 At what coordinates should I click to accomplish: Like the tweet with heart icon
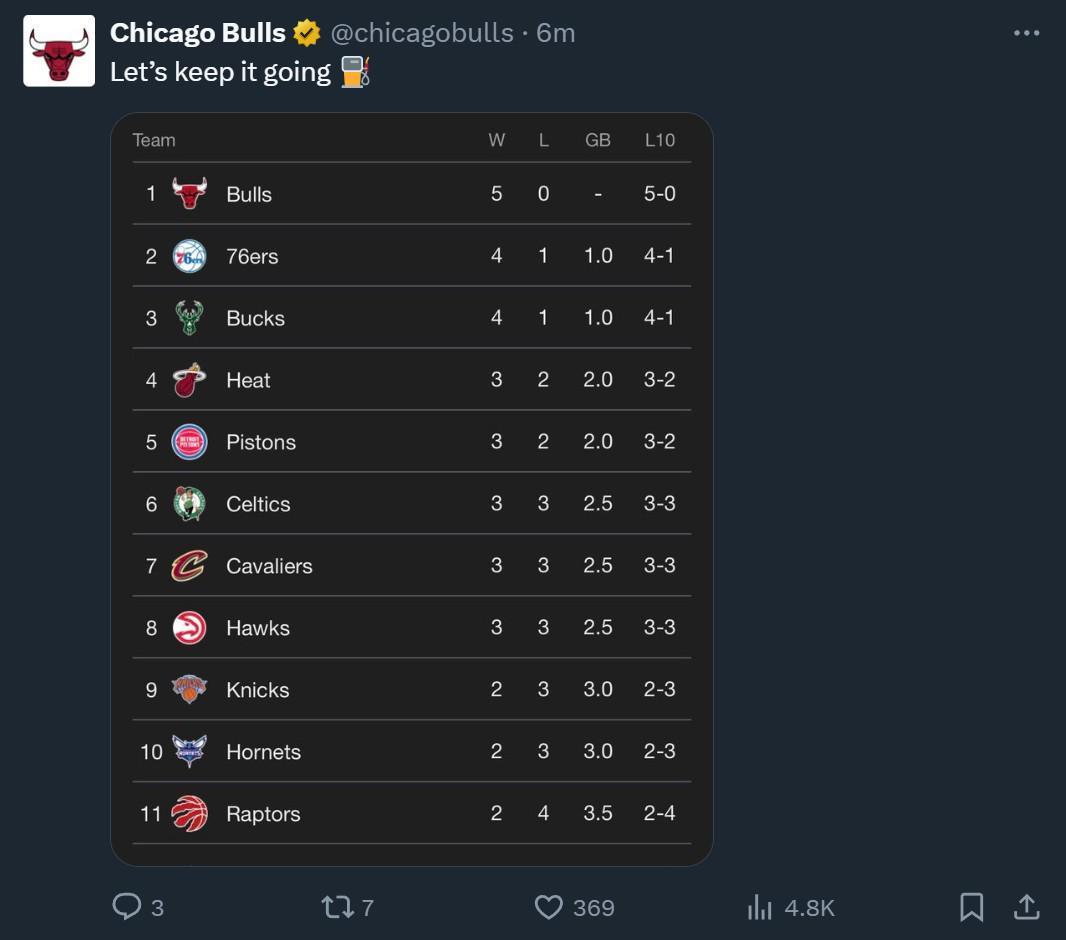(x=549, y=907)
